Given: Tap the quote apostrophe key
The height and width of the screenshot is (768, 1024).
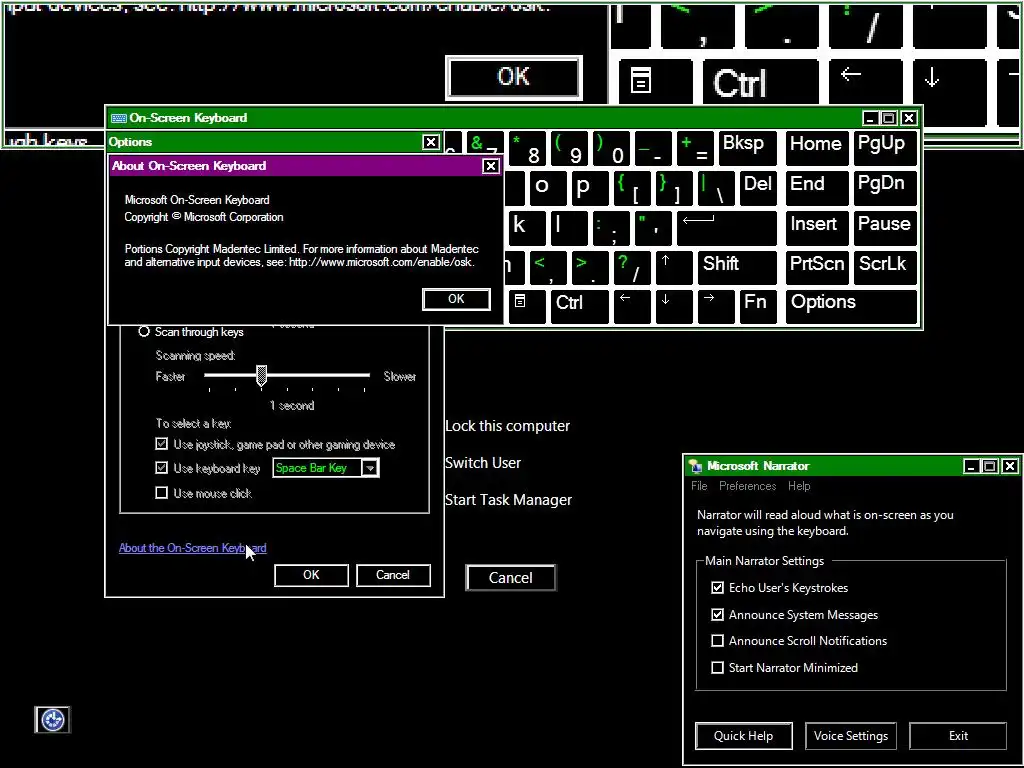Looking at the screenshot, I should 652,228.
